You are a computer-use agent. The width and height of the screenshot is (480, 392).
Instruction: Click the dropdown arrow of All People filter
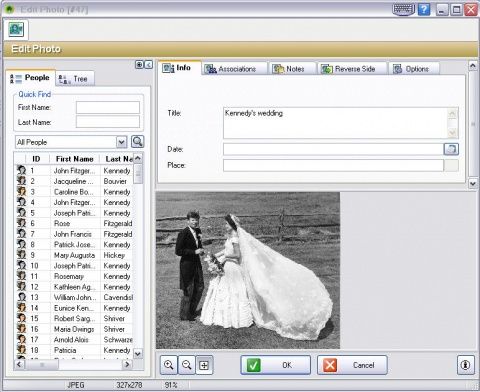pos(122,142)
